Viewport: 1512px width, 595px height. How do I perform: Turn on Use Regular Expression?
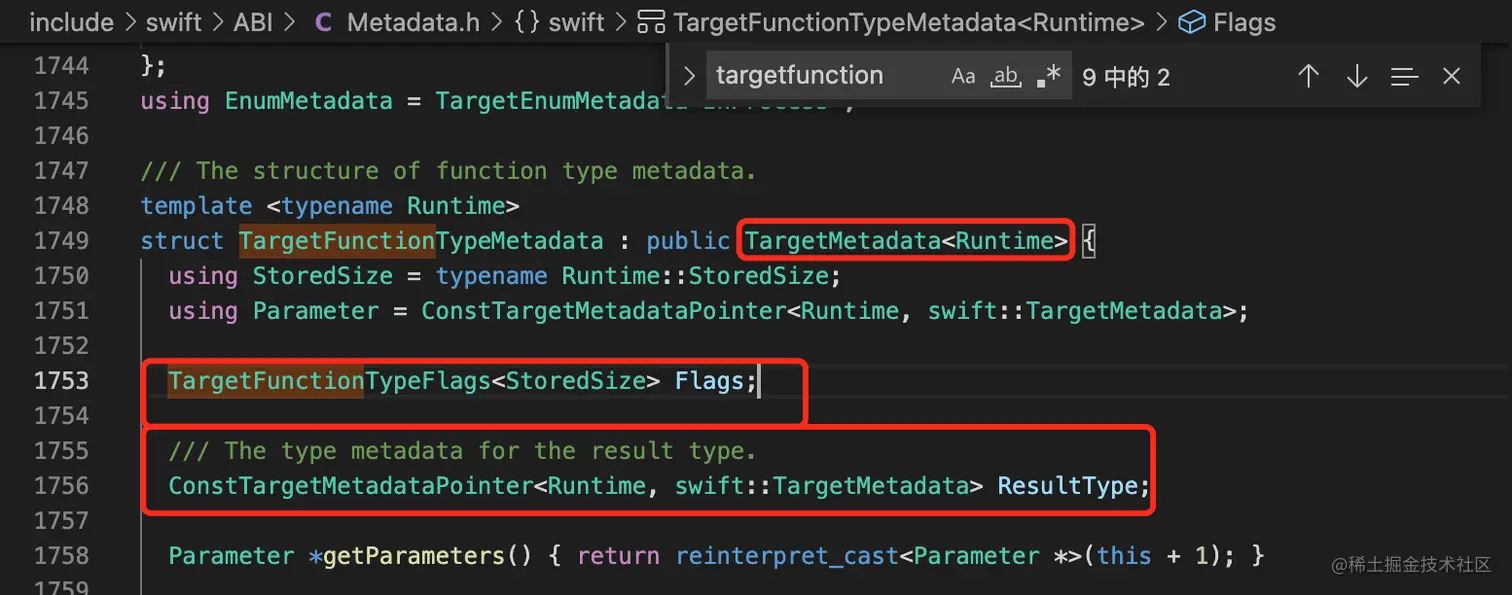[1048, 76]
